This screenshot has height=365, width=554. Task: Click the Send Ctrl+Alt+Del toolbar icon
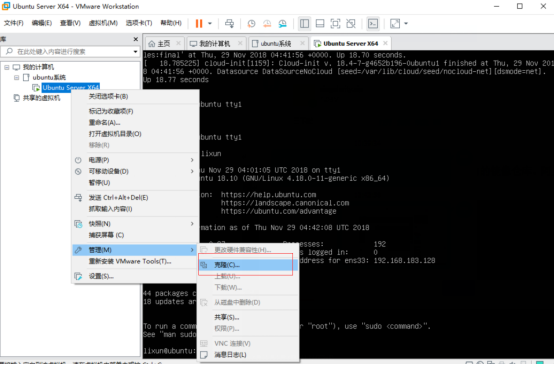point(229,24)
